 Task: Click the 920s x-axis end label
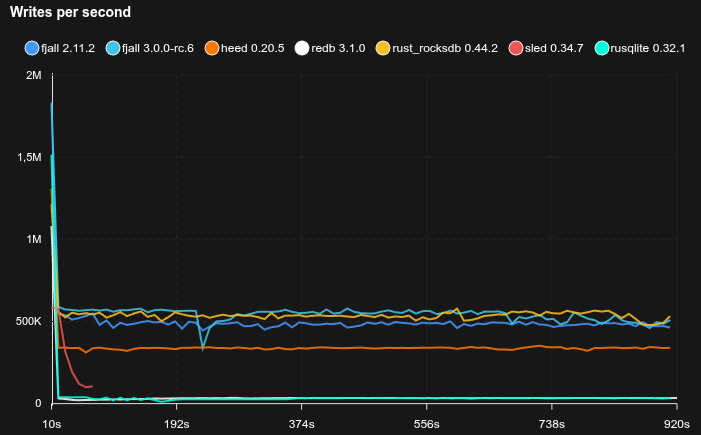tap(677, 423)
